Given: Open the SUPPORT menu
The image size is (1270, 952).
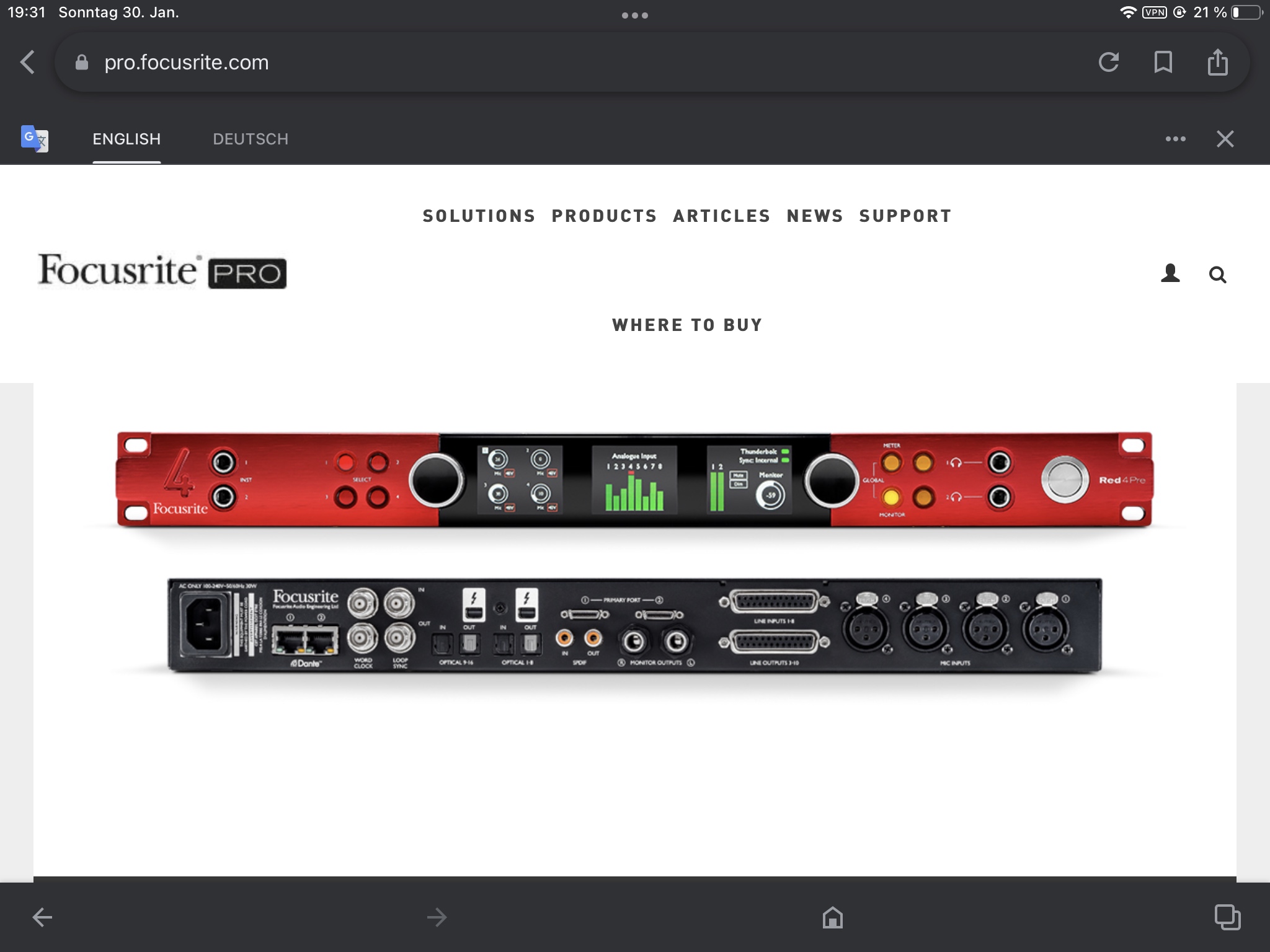Looking at the screenshot, I should point(905,216).
